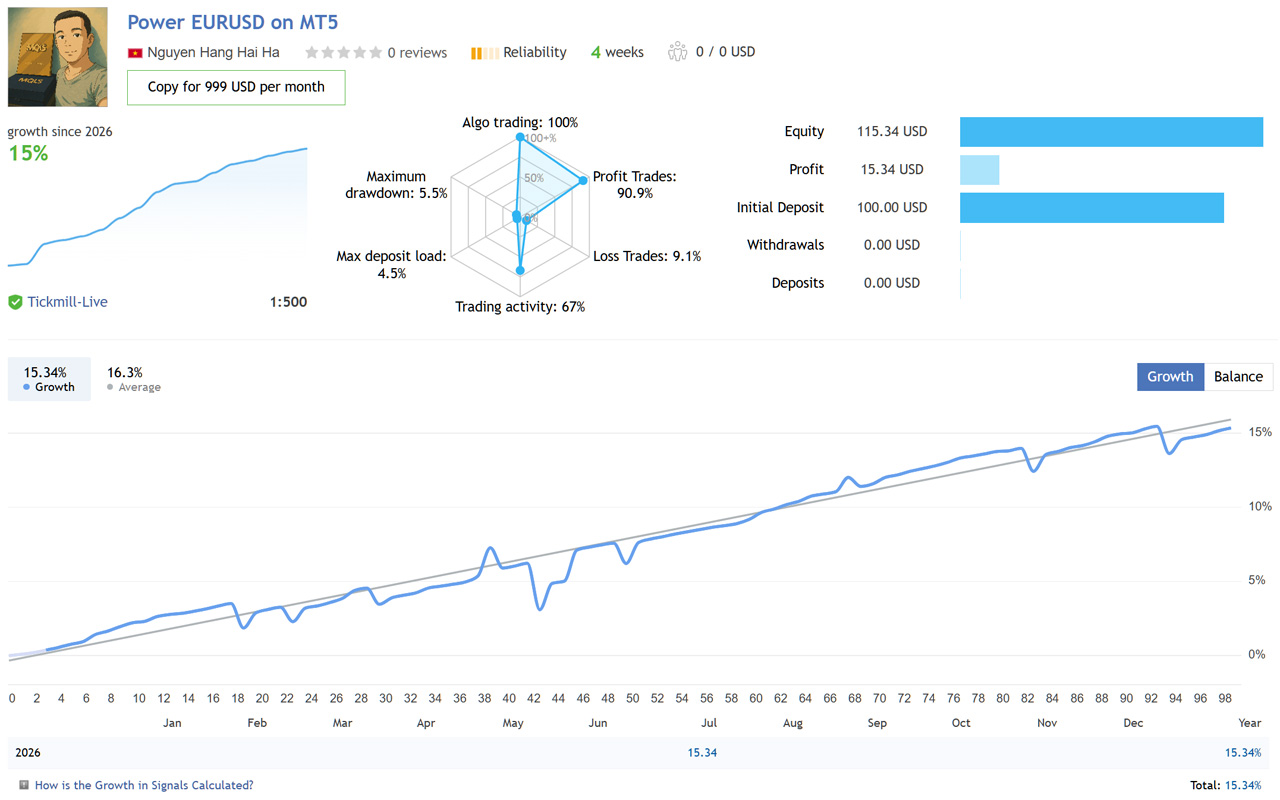Click the subscribers people icon

[x=678, y=51]
